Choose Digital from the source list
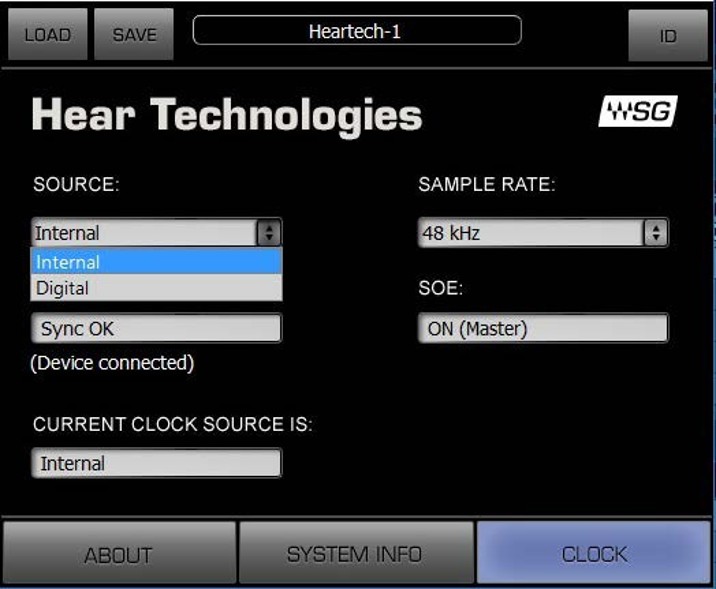 click(156, 288)
